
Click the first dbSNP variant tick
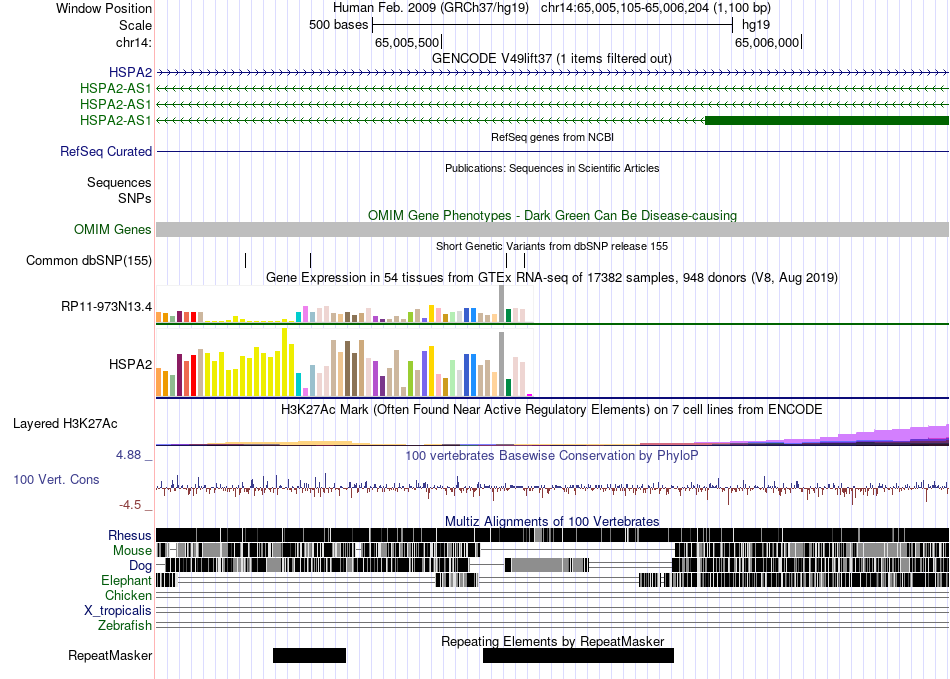pos(245,260)
